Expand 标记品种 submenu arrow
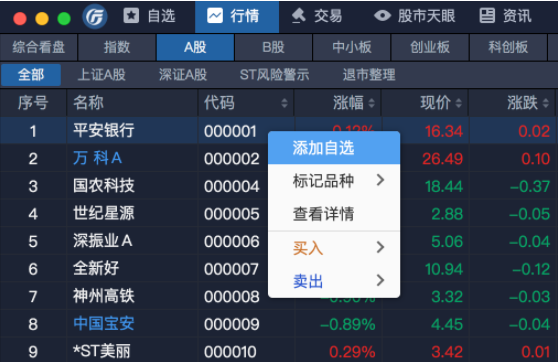Screen dimensions: 558x362 [x=380, y=180]
